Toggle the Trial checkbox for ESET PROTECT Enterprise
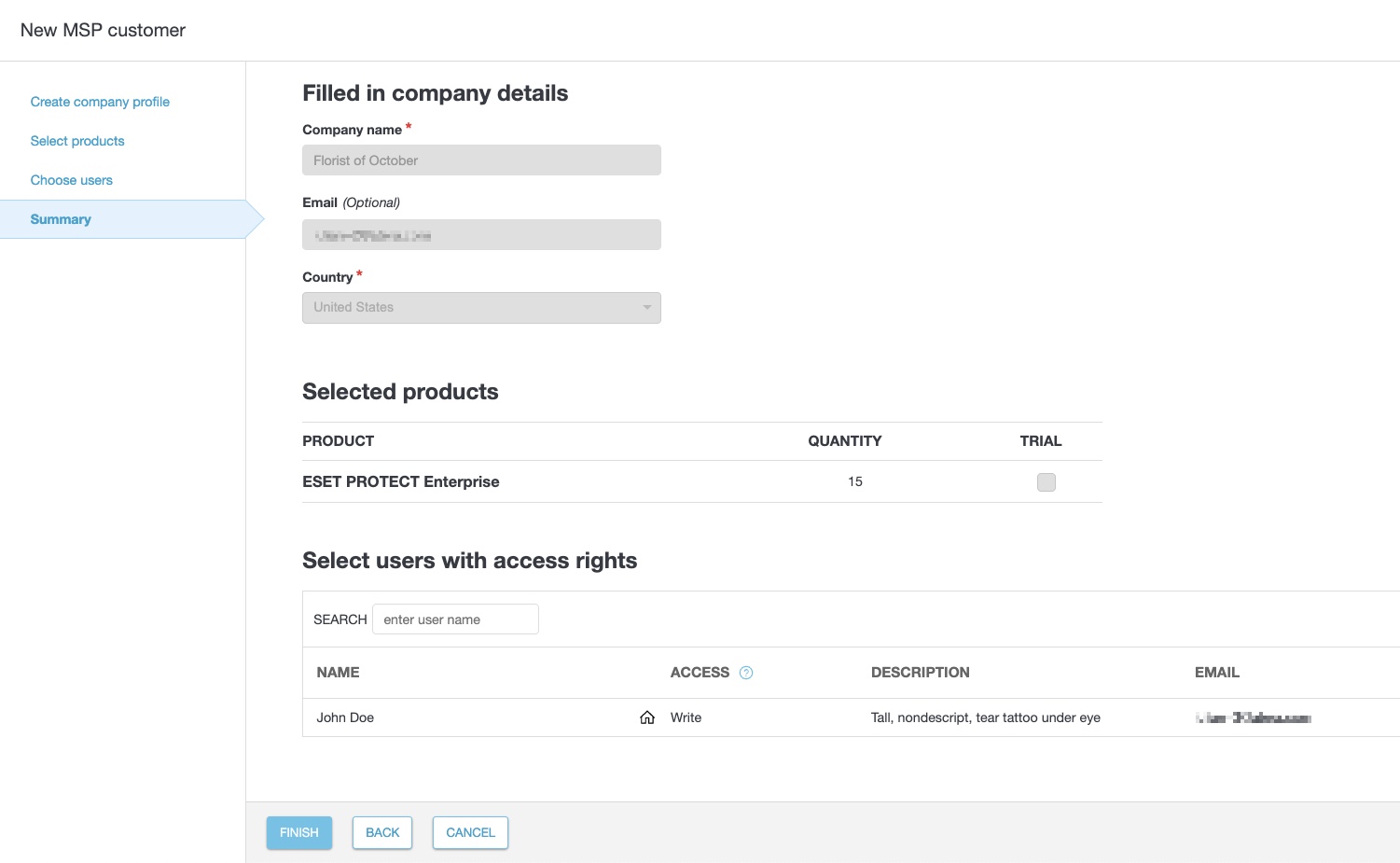Image resolution: width=1400 pixels, height=863 pixels. [x=1046, y=482]
